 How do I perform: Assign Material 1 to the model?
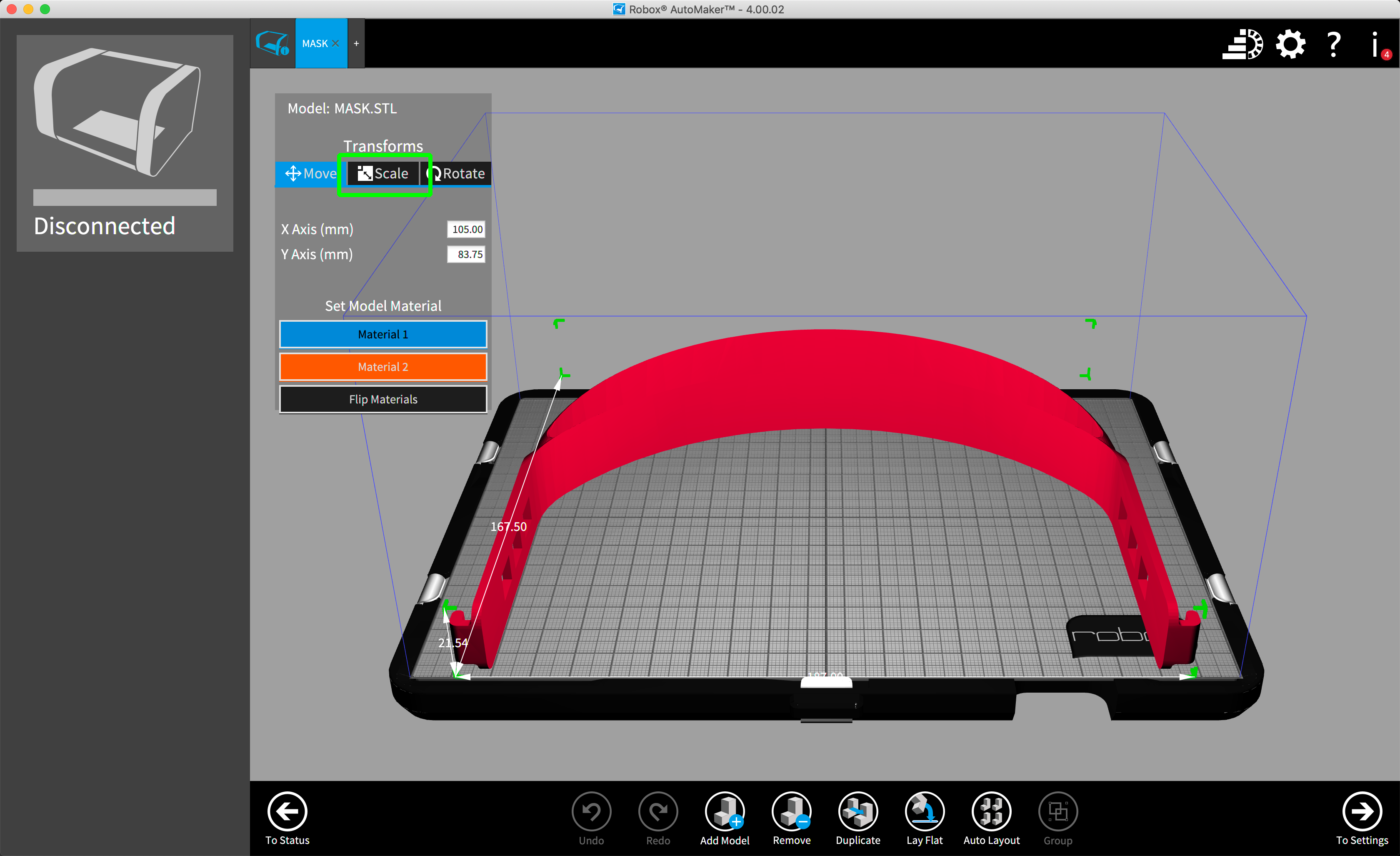point(383,334)
